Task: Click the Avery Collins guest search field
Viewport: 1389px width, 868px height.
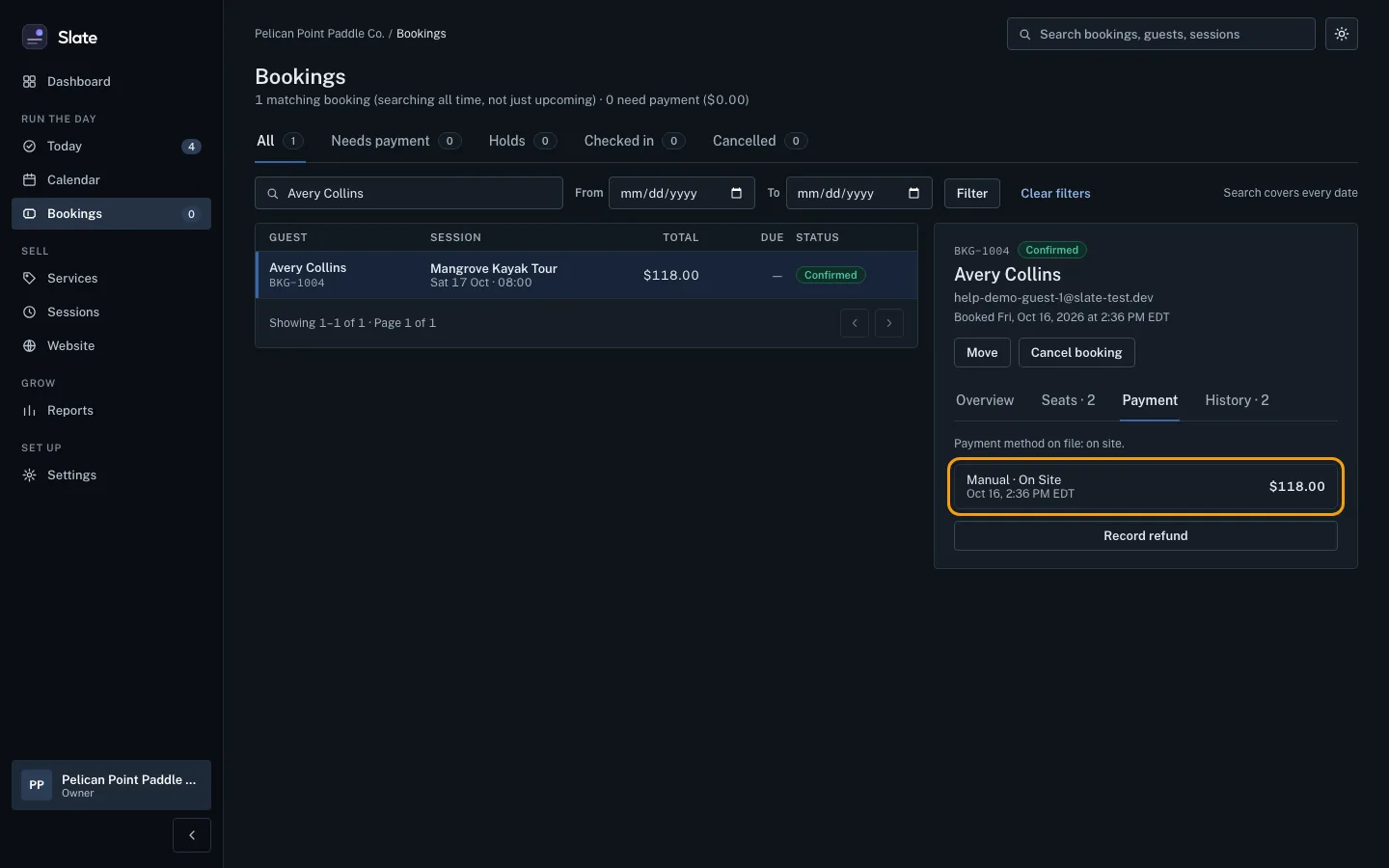Action: tap(409, 193)
